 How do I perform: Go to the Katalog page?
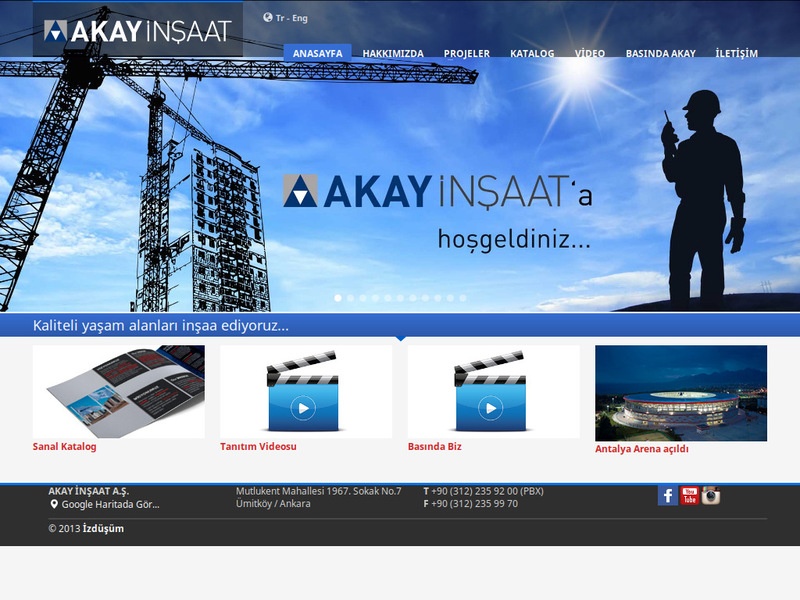tap(532, 53)
